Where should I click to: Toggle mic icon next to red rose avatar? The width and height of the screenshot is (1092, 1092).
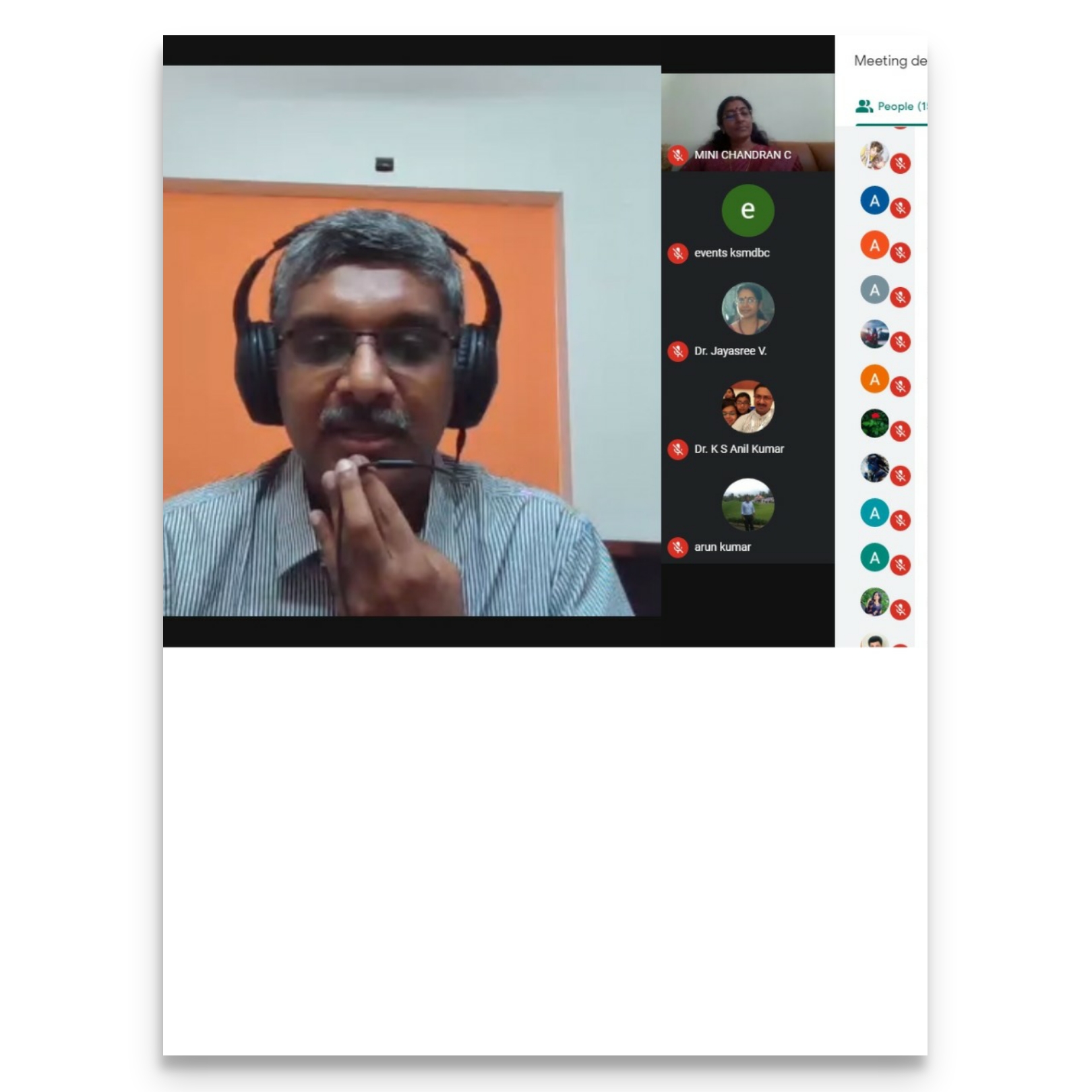(x=901, y=431)
